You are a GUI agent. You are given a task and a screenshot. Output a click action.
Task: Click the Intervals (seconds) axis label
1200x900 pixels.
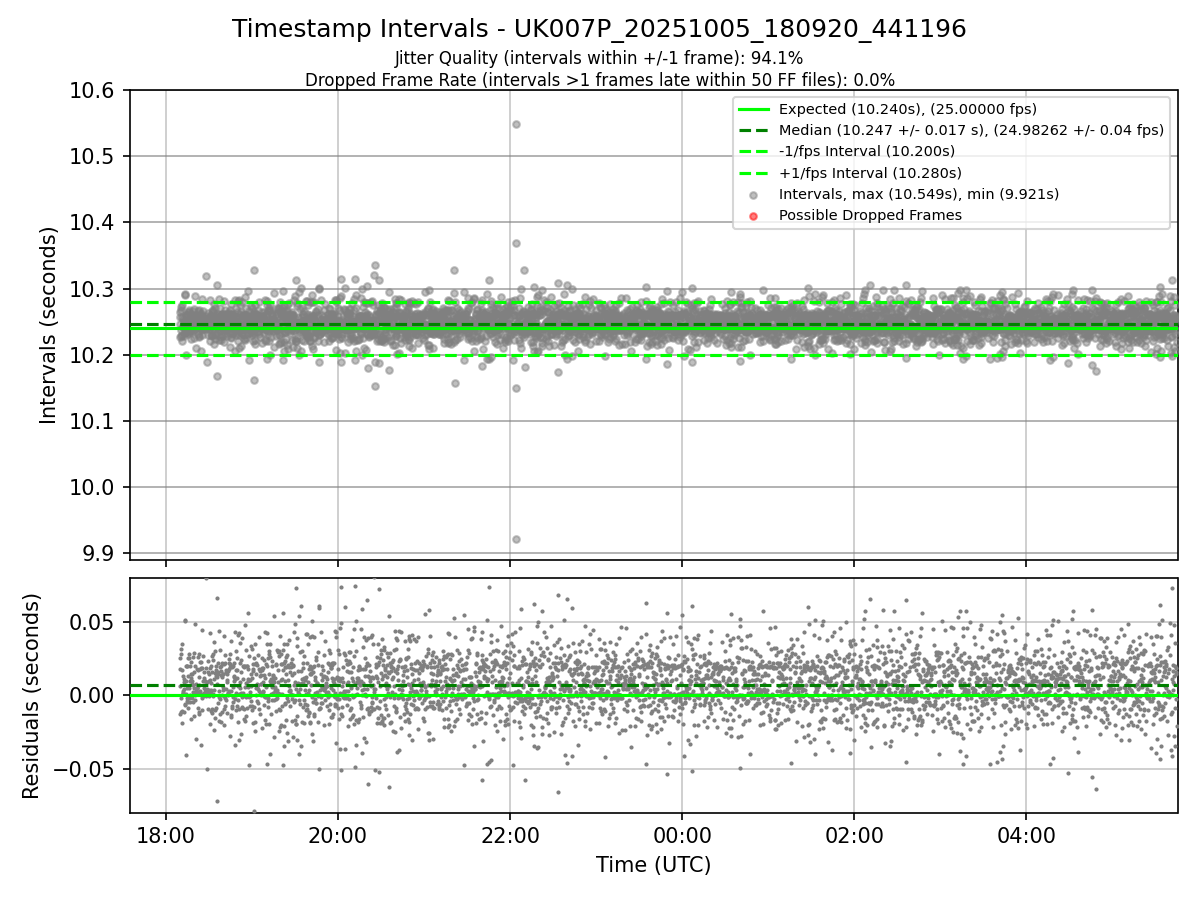[49, 325]
